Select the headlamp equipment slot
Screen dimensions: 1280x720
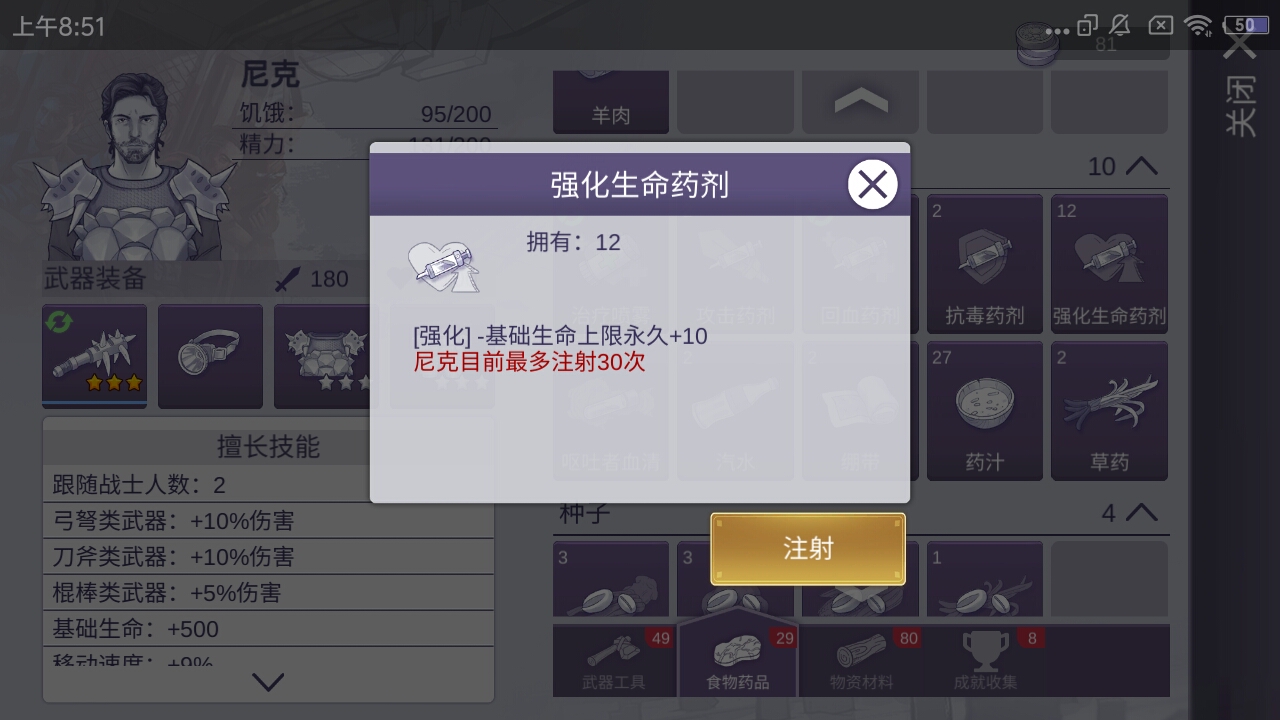(210, 356)
